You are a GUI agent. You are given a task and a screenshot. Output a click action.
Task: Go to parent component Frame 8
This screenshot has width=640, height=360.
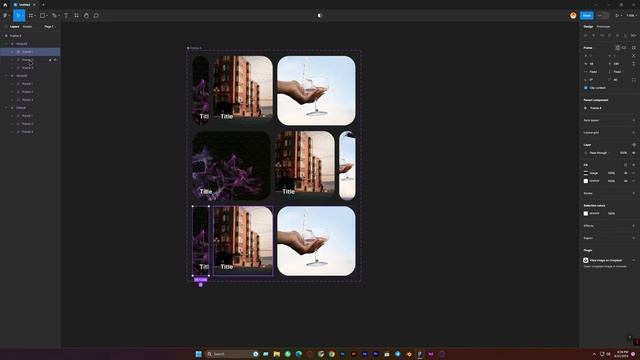click(596, 108)
